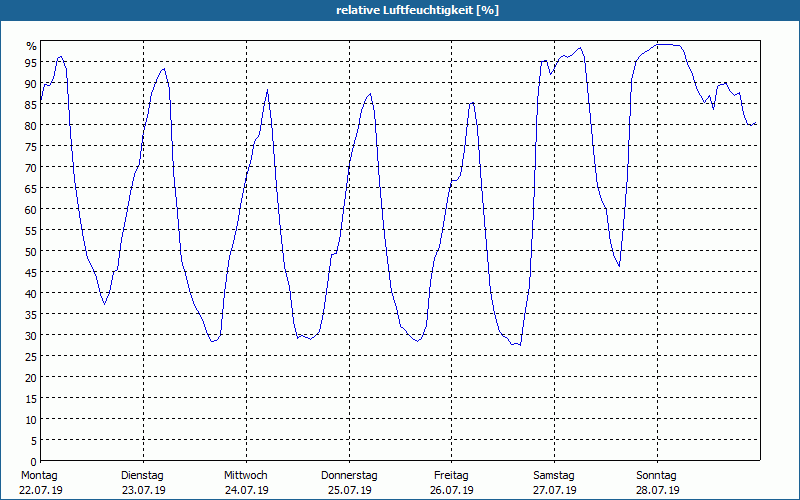Viewport: 800px width, 500px height.
Task: Click the 90 axis value
Action: pyautogui.click(x=31, y=84)
